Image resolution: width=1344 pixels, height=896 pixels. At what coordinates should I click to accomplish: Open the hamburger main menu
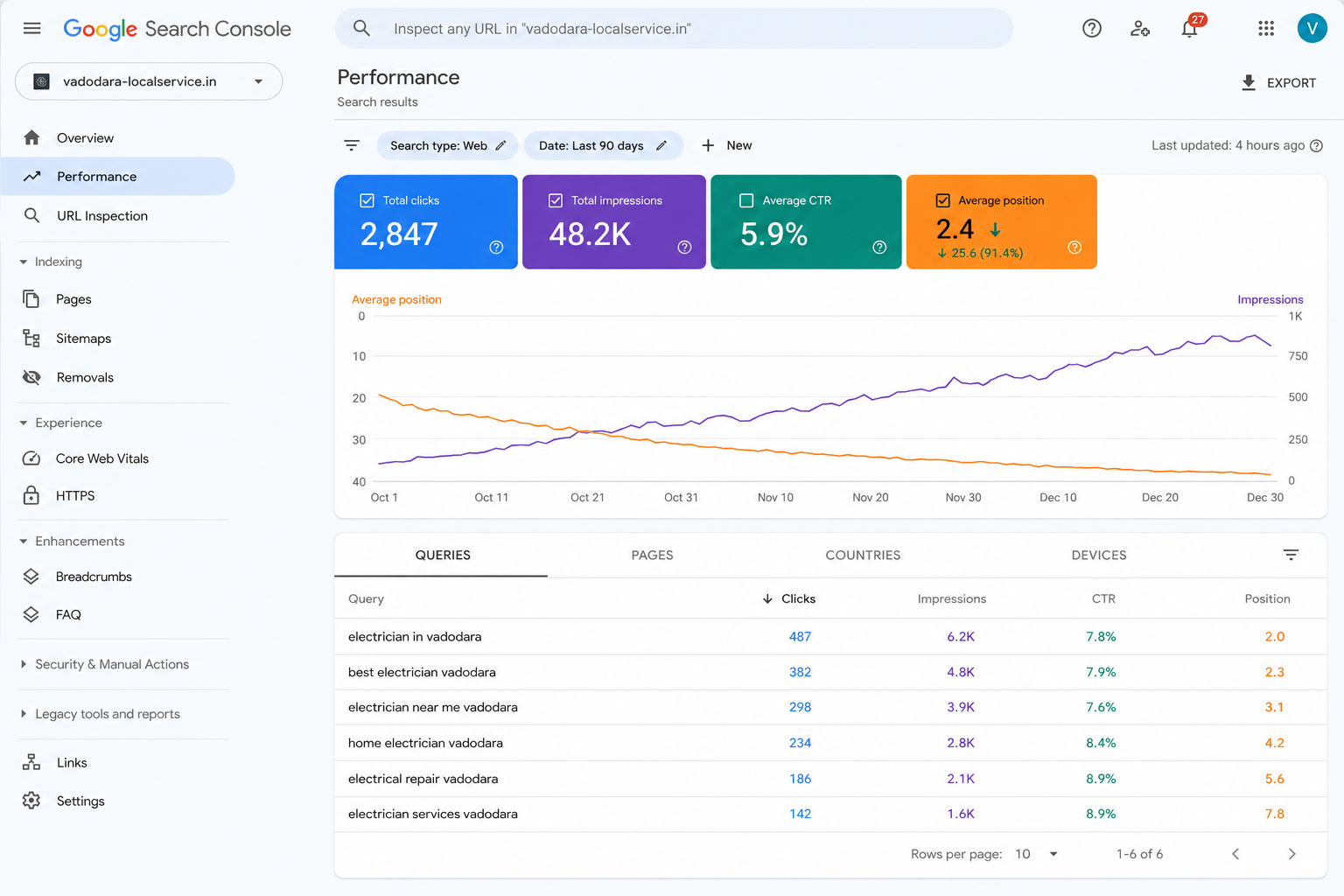(32, 28)
